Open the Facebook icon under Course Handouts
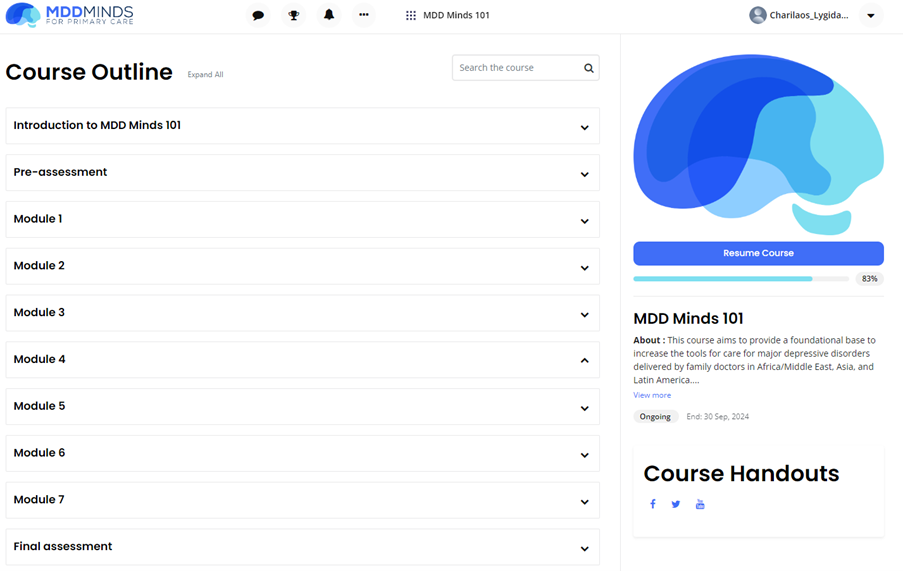This screenshot has height=571, width=903. click(652, 504)
